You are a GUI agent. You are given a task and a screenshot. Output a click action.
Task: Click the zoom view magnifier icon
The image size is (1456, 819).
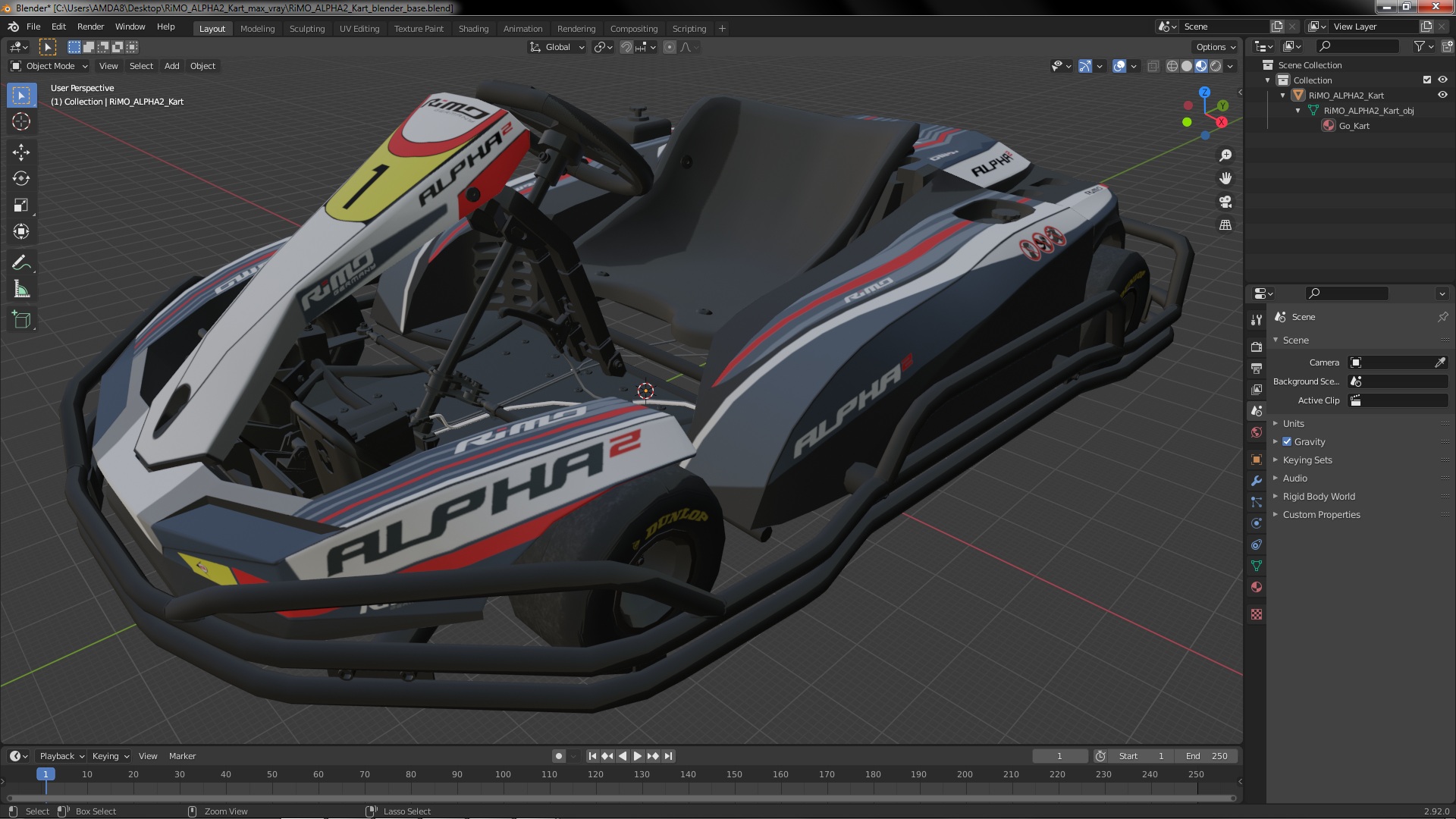[x=1225, y=155]
